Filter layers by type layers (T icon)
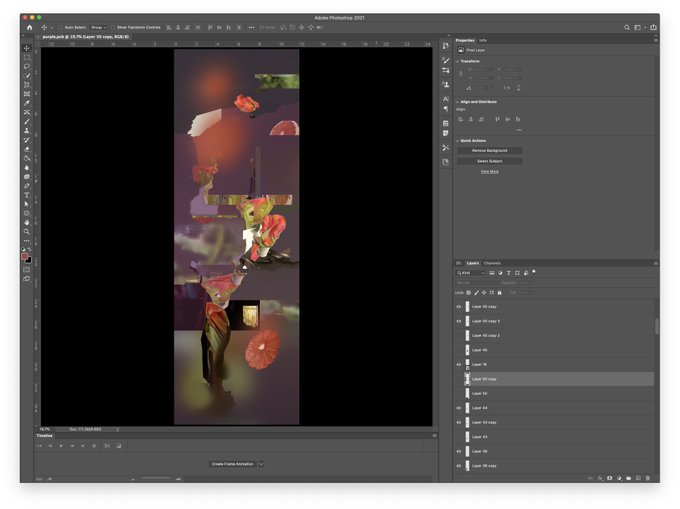This screenshot has height=509, width=680. 509,273
